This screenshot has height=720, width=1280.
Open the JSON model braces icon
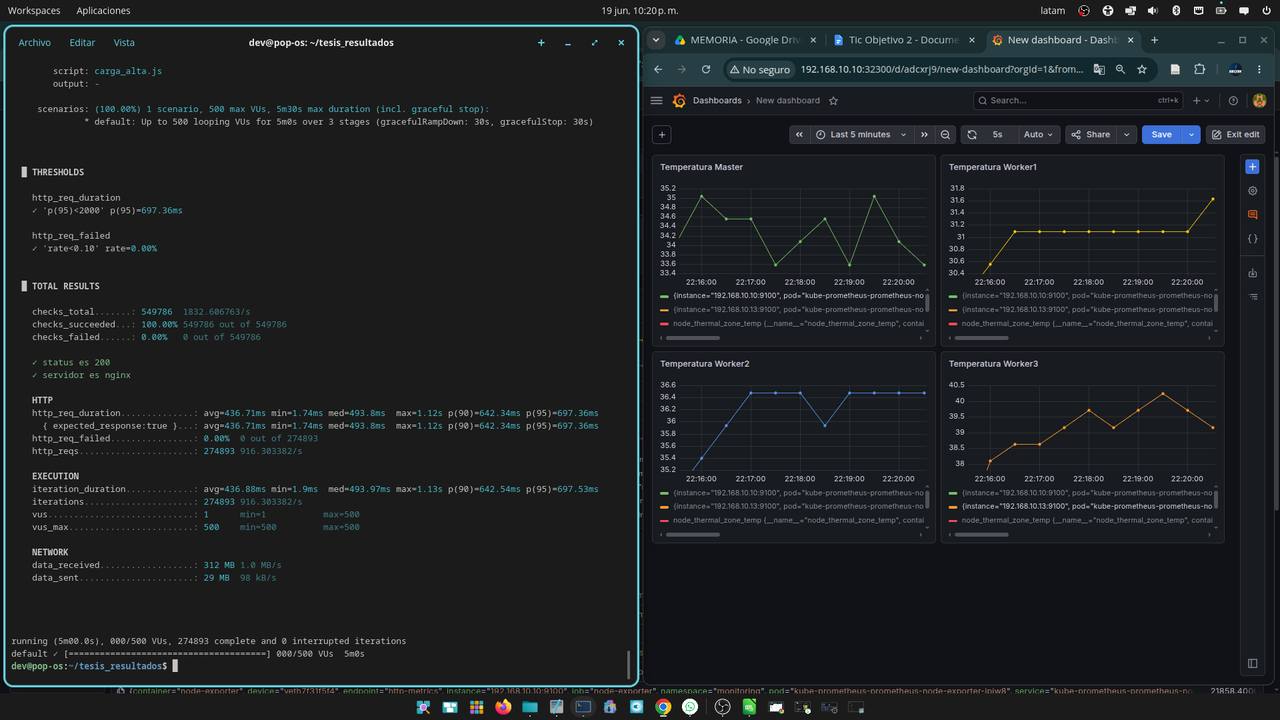[1252, 239]
